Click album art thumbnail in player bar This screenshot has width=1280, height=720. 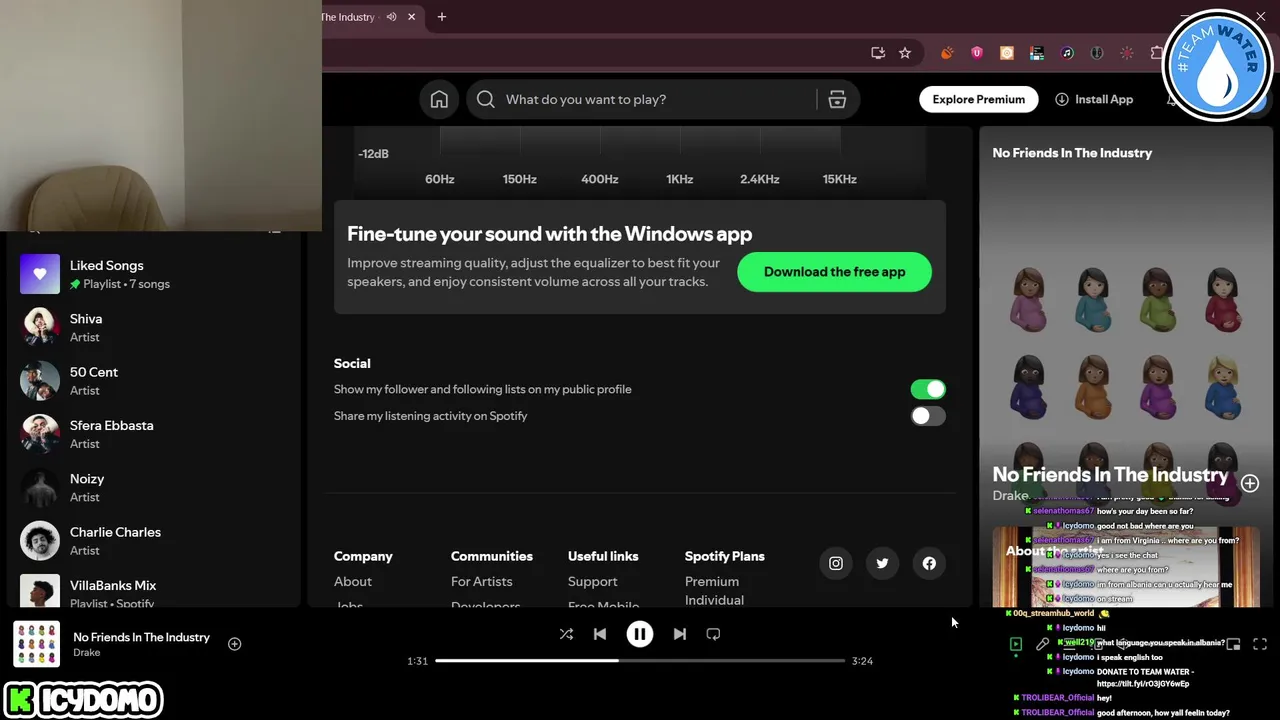coord(37,644)
